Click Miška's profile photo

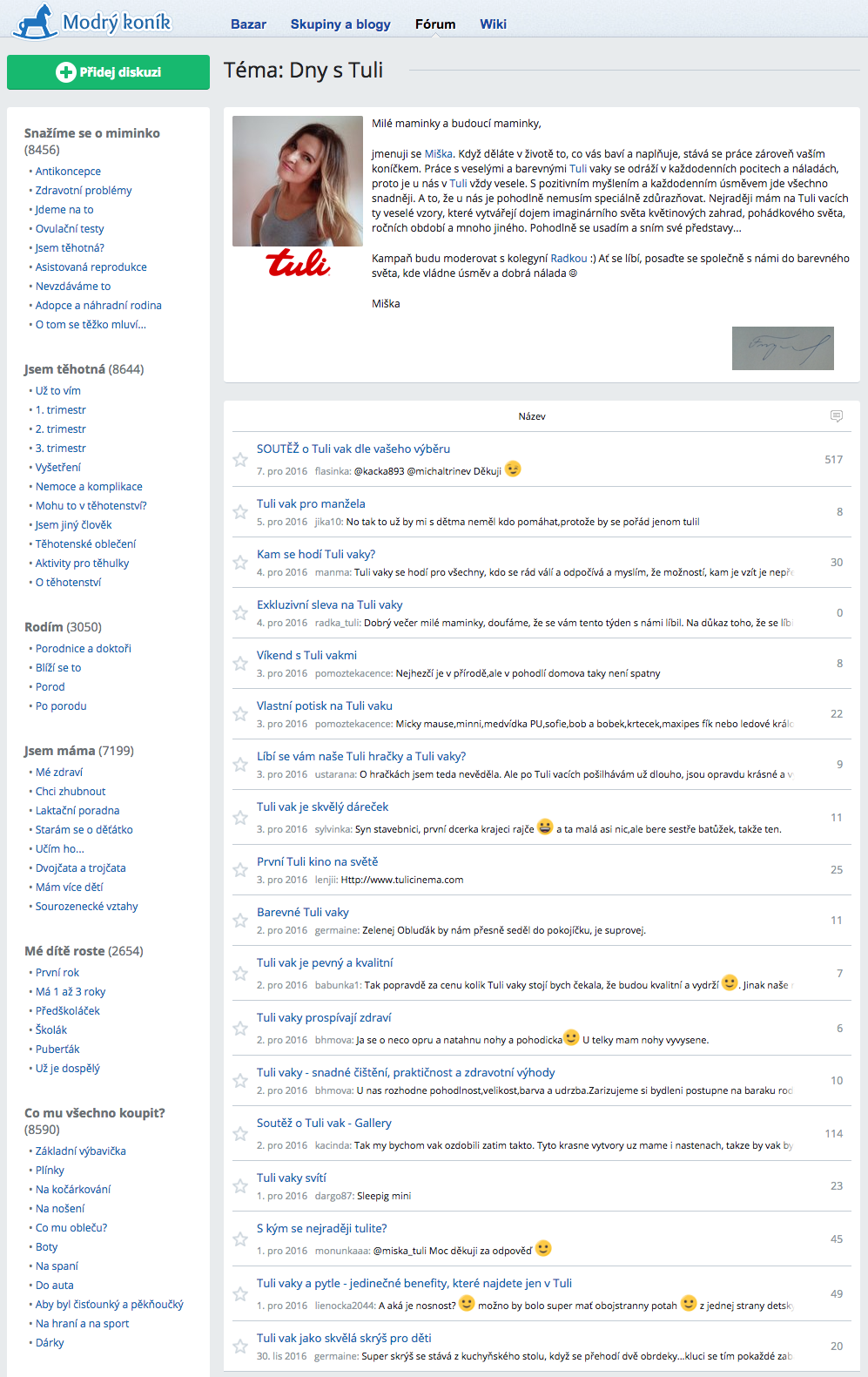(x=298, y=181)
